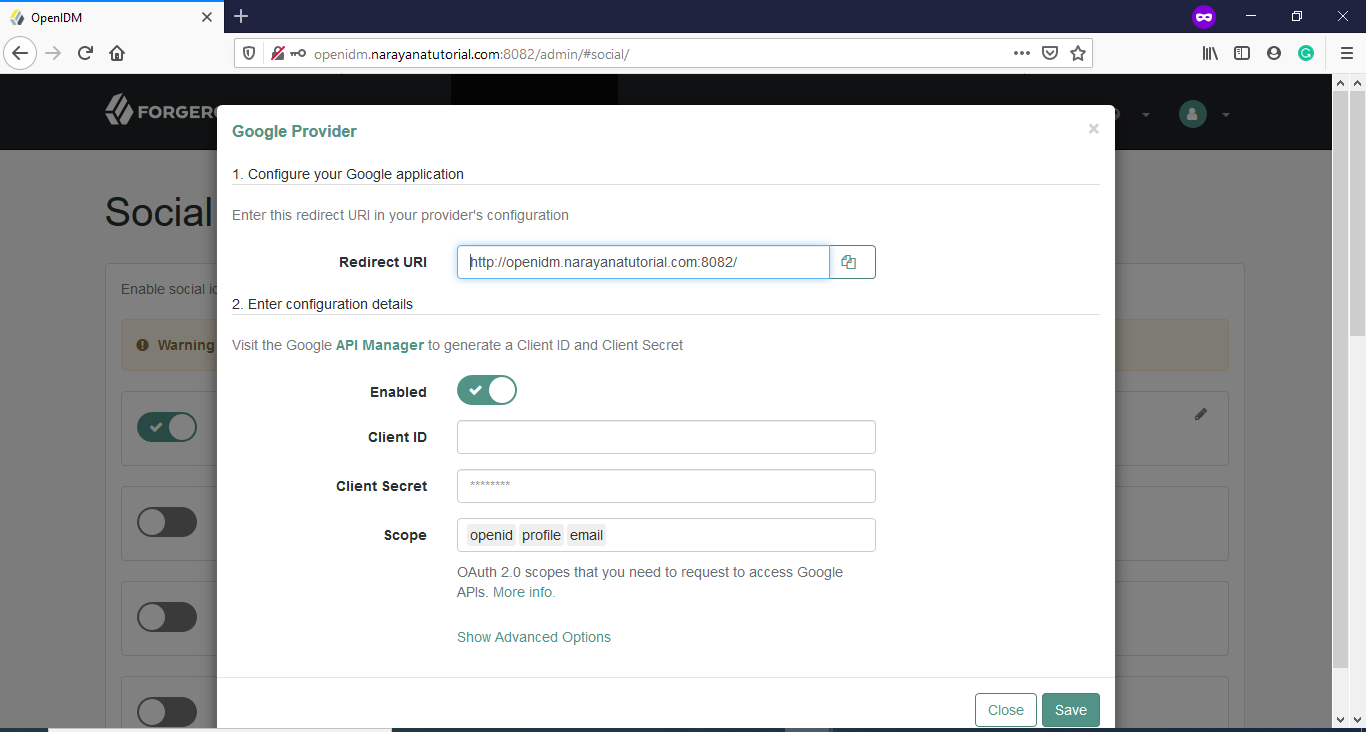Viewport: 1366px width, 732px height.
Task: Toggle the second social provider switch
Action: pos(167,522)
